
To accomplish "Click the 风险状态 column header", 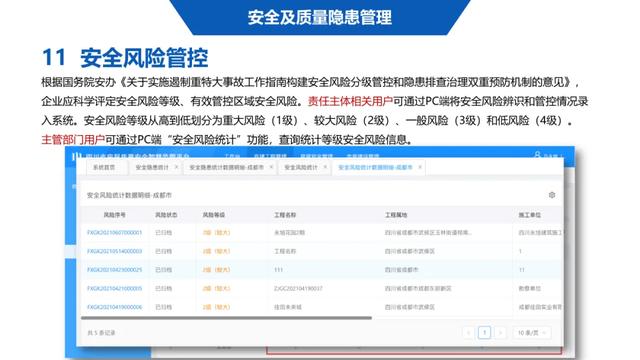I will tap(166, 215).
